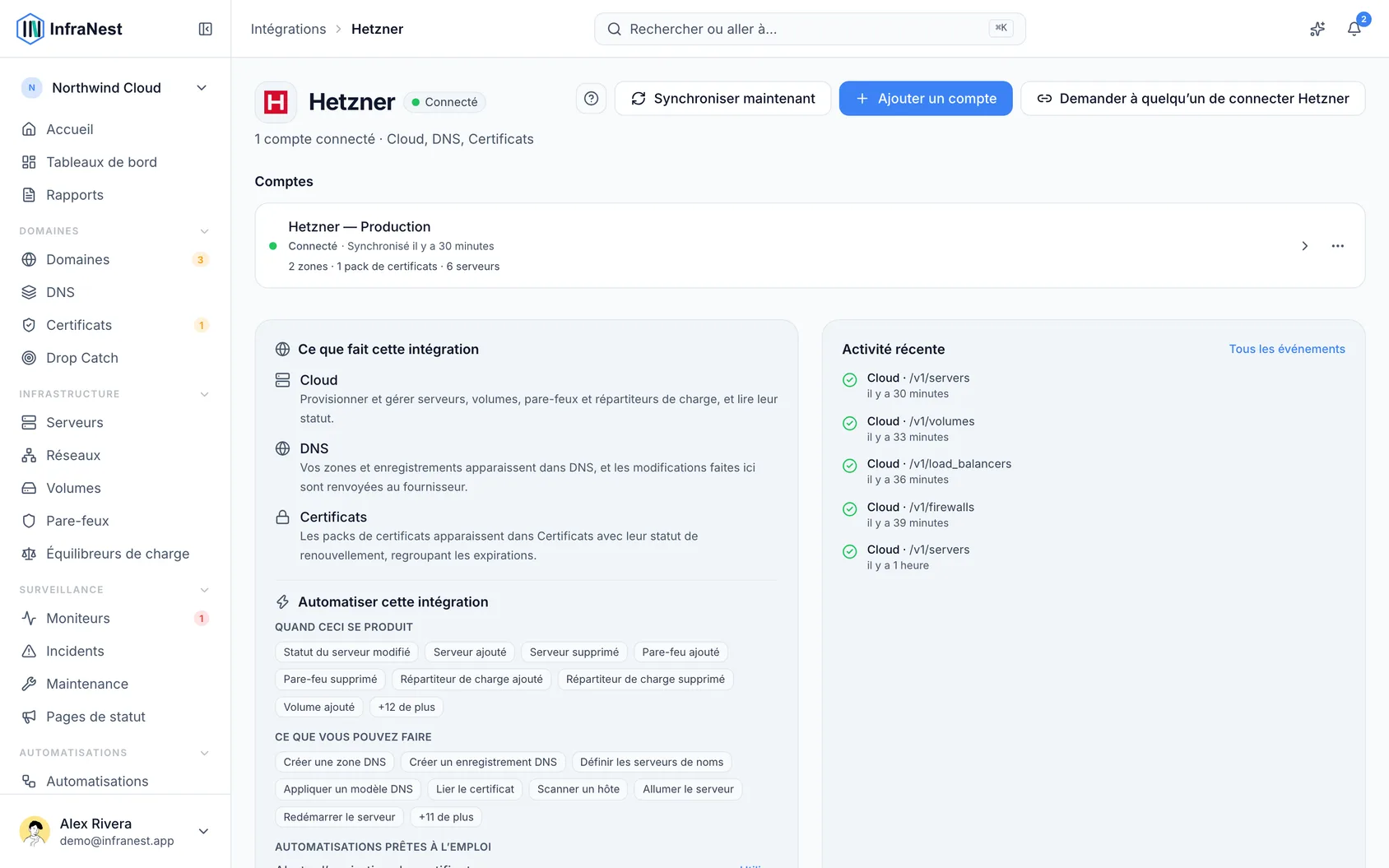Open the Réseaux page
This screenshot has height=868, width=1389.
click(115, 455)
